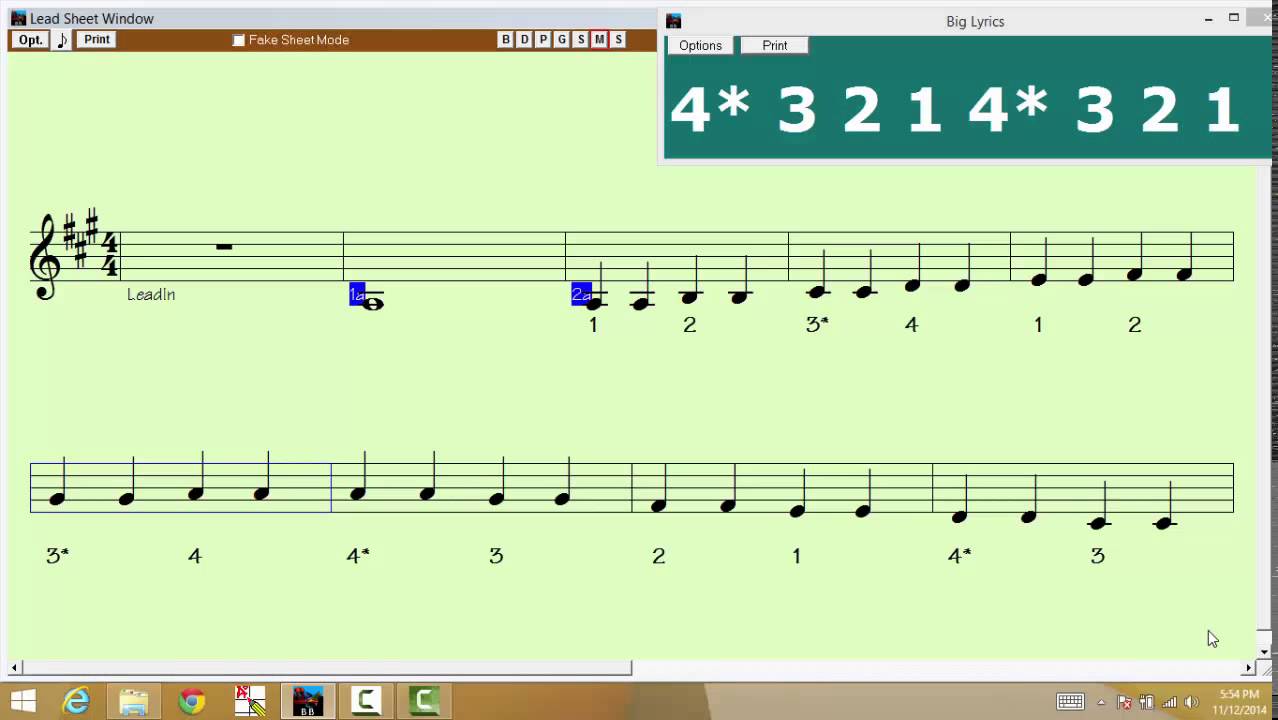Click Print in the Big Lyrics window
Image resolution: width=1278 pixels, height=720 pixels.
[775, 46]
